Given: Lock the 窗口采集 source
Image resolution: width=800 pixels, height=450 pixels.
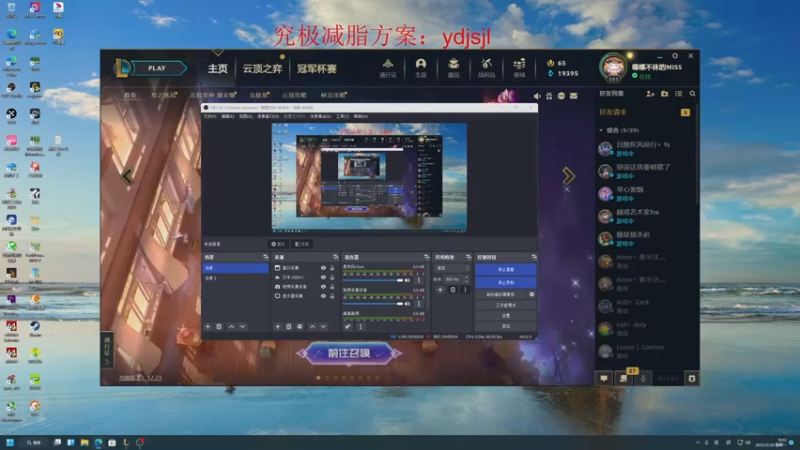Looking at the screenshot, I should tap(332, 268).
